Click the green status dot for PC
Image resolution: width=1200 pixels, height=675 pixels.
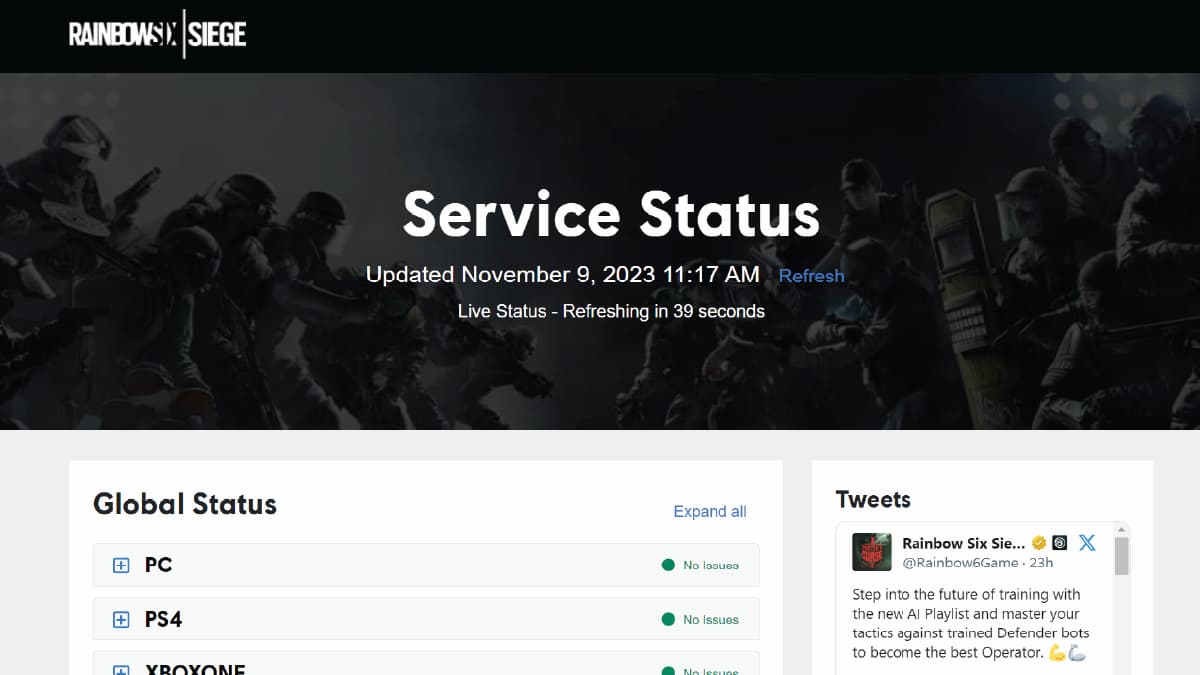(x=668, y=565)
